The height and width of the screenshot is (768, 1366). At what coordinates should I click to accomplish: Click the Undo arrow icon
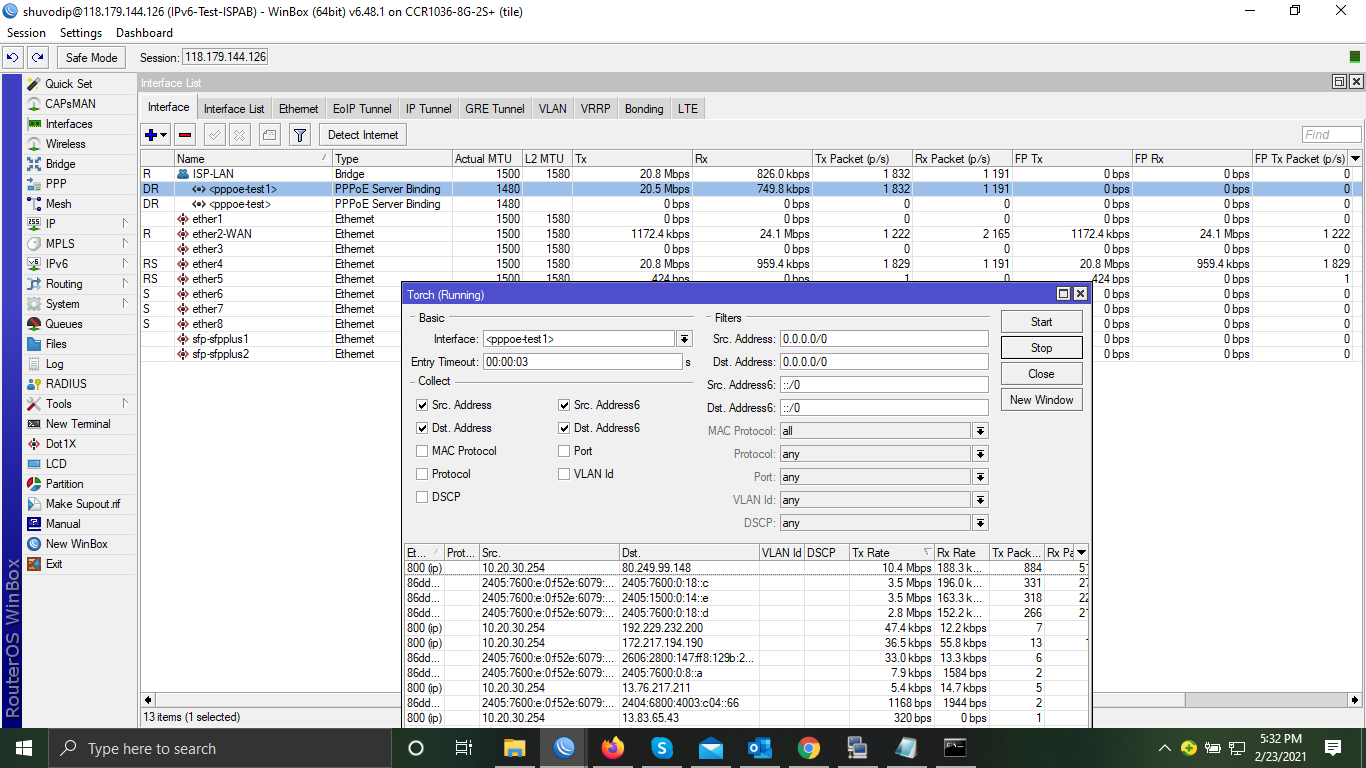[13, 58]
